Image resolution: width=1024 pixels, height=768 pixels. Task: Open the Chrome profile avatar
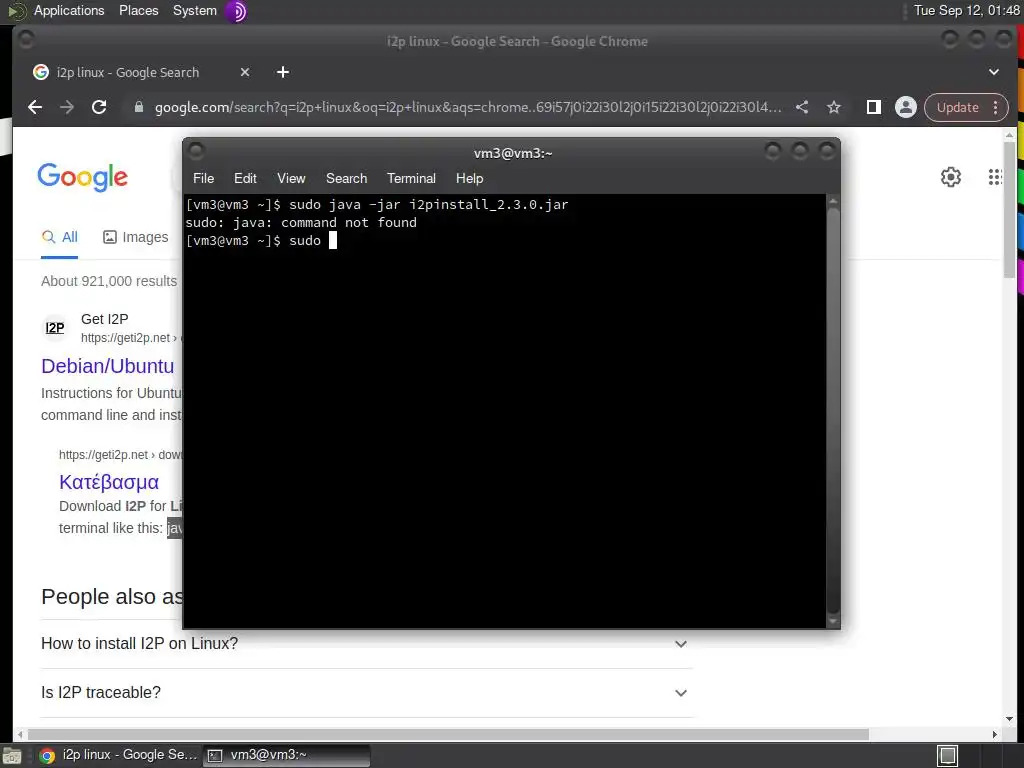906,107
